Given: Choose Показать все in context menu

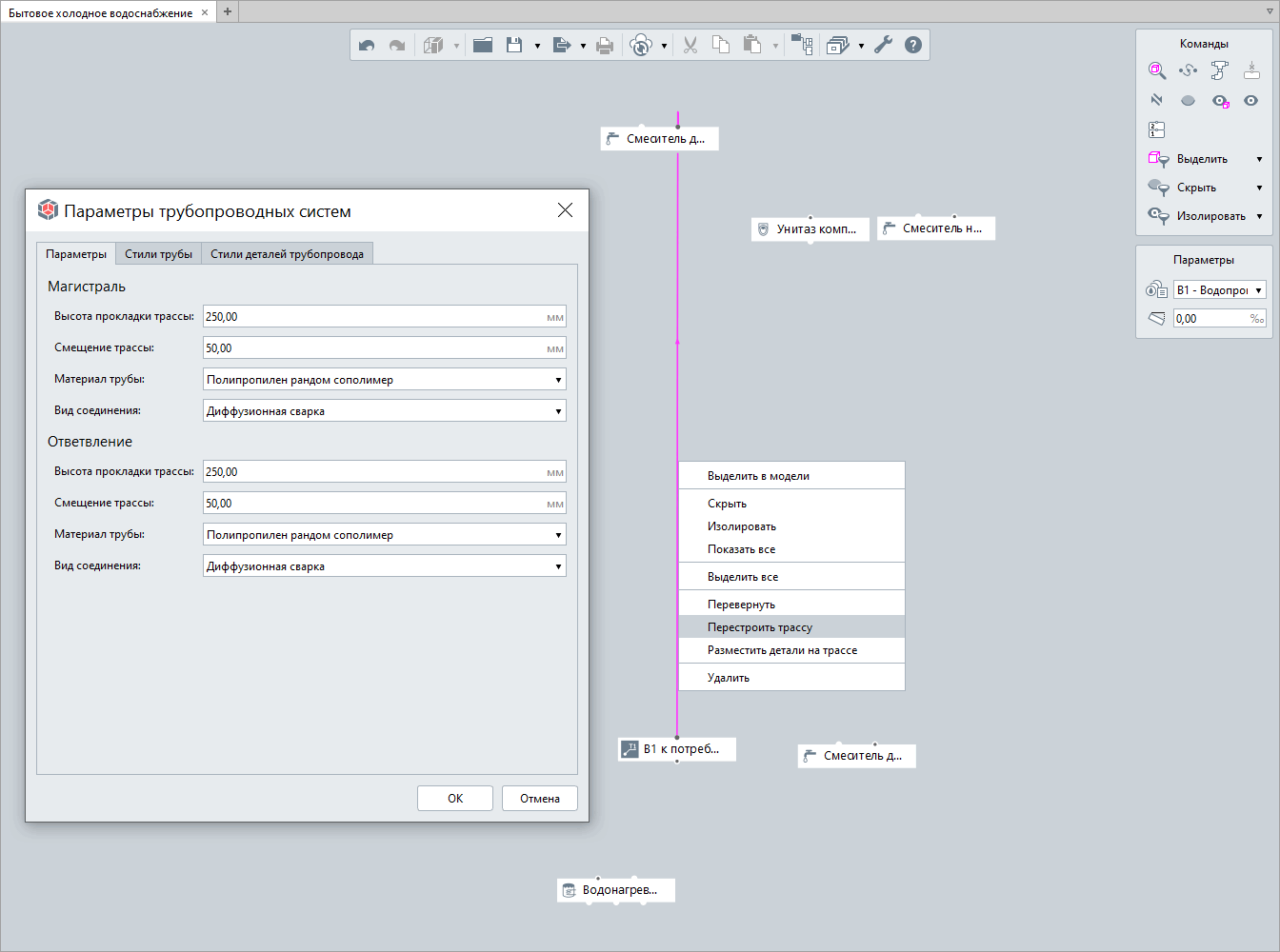Looking at the screenshot, I should 791,549.
